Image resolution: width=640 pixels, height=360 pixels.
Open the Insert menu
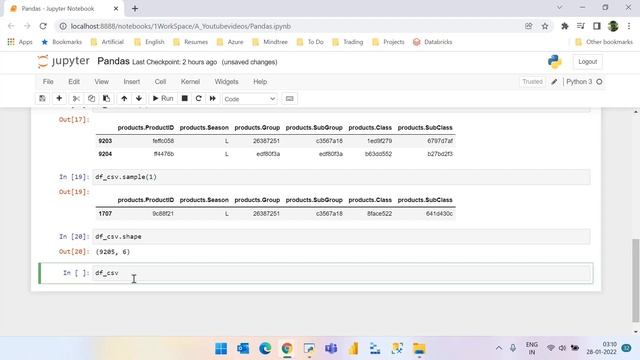tap(131, 82)
